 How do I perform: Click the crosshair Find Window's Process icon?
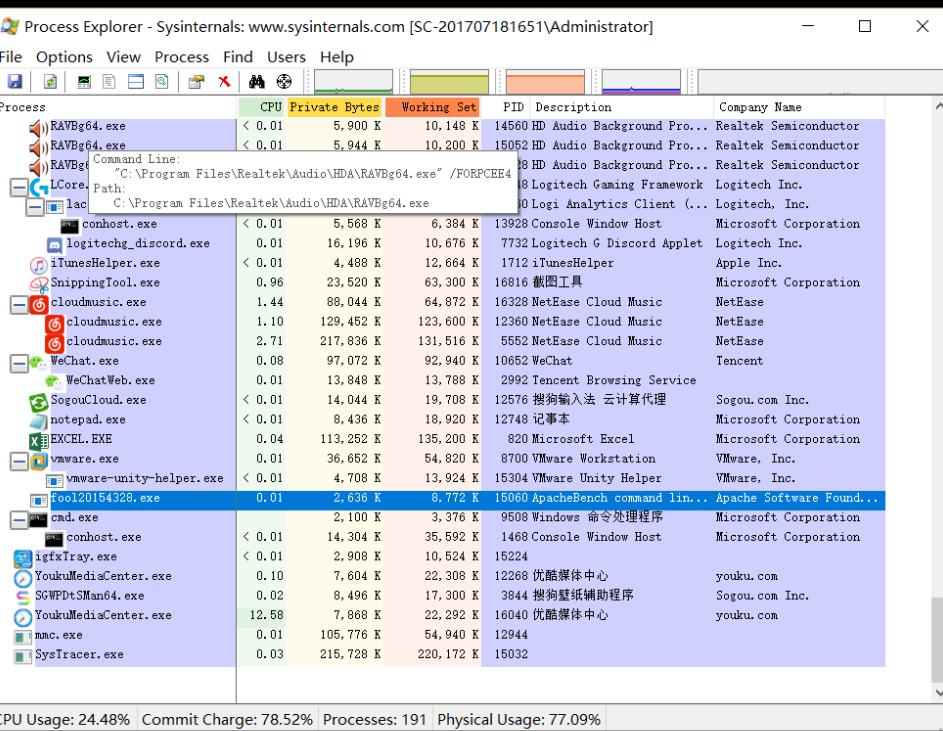click(284, 81)
